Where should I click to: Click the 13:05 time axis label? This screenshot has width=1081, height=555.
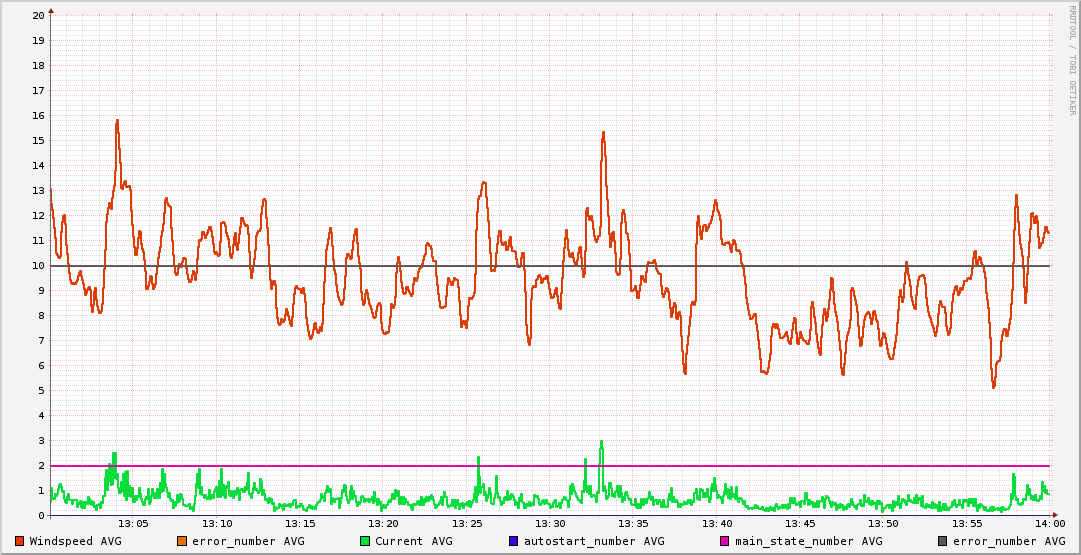click(134, 524)
